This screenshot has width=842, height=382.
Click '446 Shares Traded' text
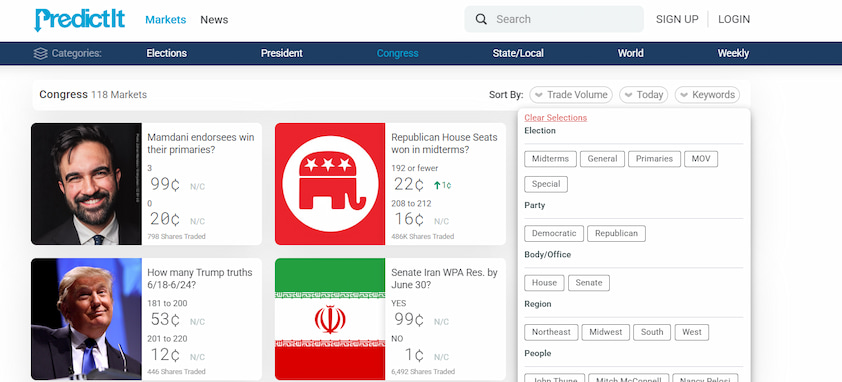click(x=176, y=372)
